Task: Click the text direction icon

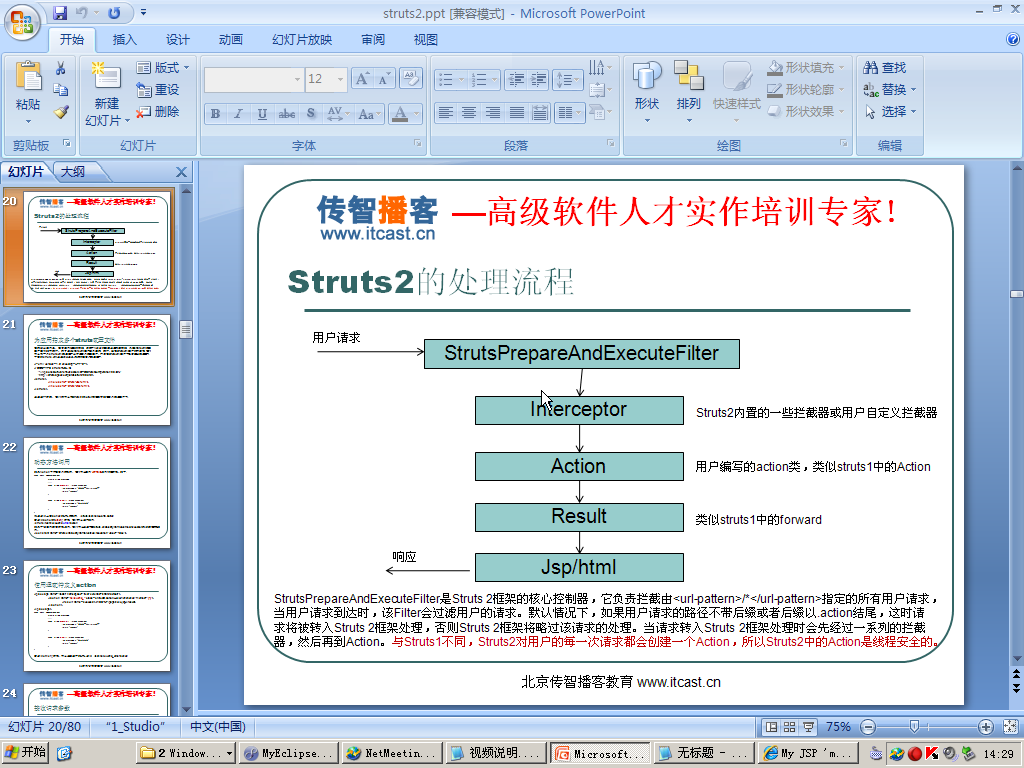Action: 598,68
